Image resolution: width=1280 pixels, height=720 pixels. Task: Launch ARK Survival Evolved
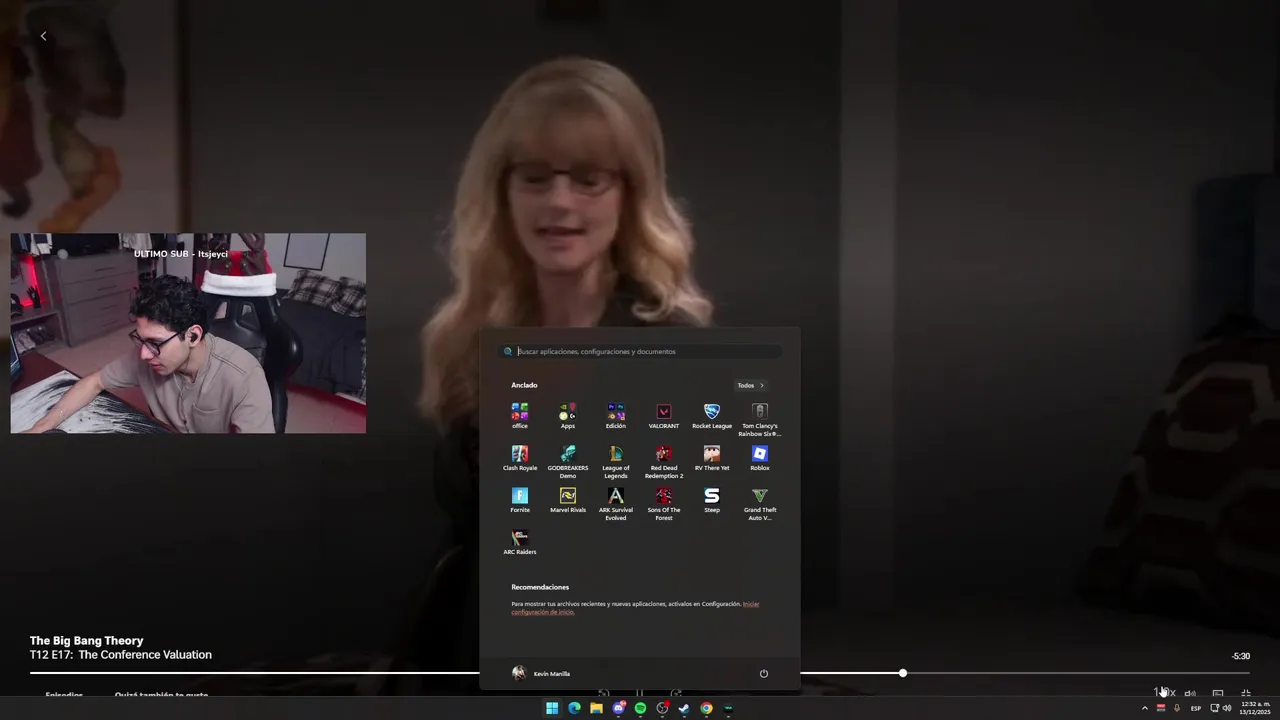click(x=616, y=503)
